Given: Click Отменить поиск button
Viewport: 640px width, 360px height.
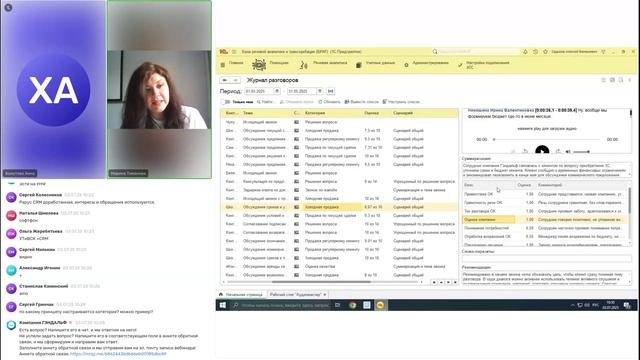Looking at the screenshot, I should [x=297, y=102].
